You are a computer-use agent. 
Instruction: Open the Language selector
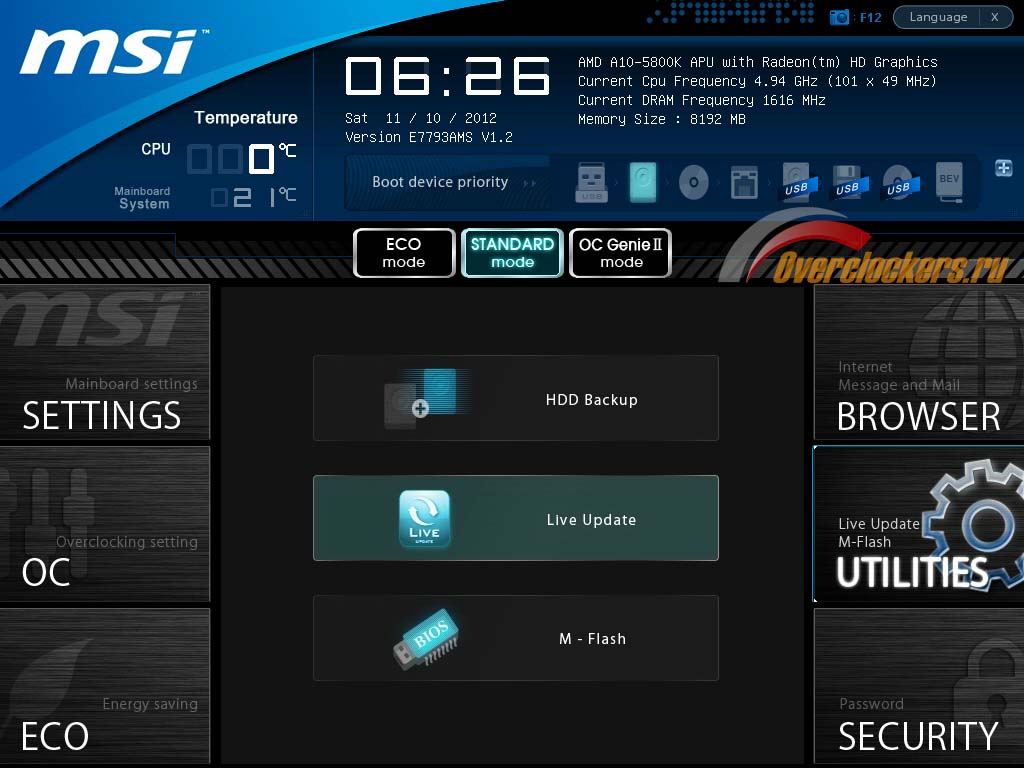(938, 17)
